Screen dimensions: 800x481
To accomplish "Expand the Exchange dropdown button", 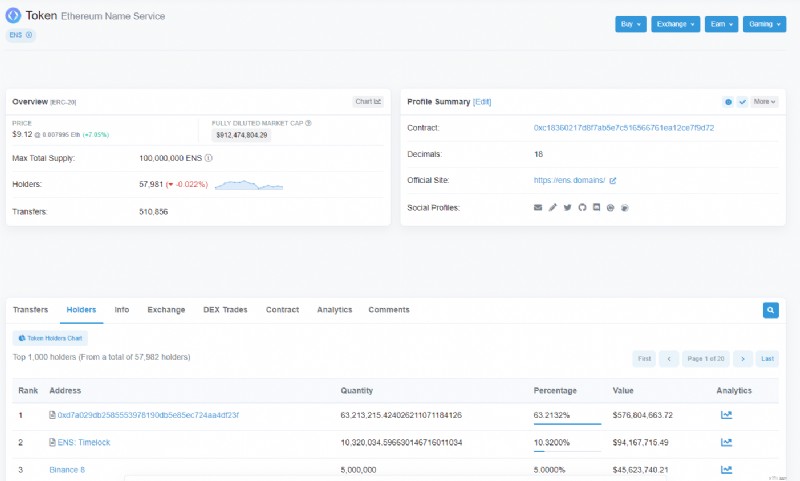I will [676, 24].
